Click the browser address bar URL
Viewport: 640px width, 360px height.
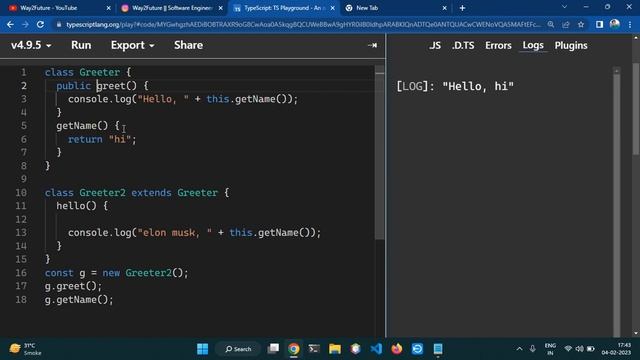pos(303,24)
